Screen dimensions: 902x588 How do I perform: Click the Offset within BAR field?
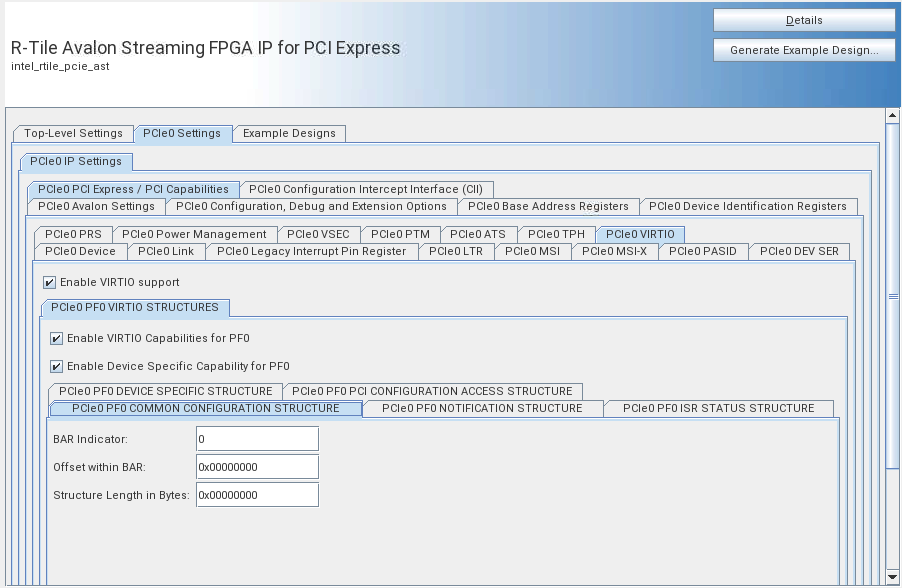click(257, 467)
